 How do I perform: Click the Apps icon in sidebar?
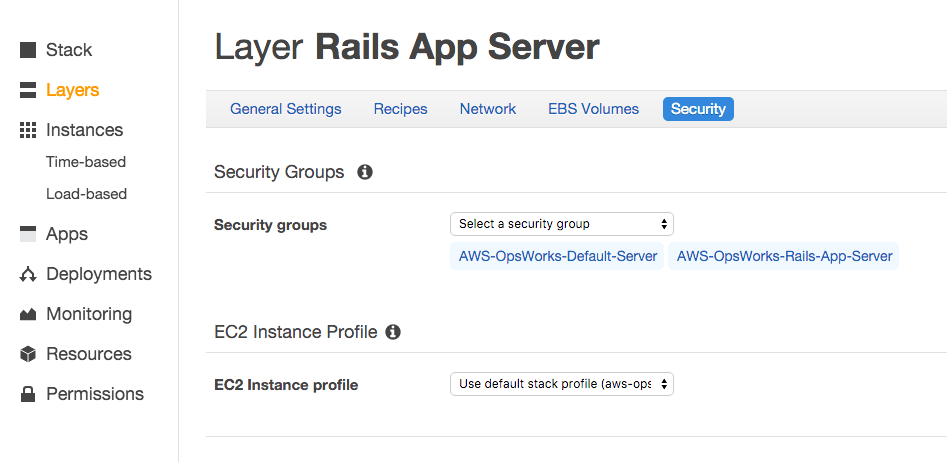[x=28, y=234]
